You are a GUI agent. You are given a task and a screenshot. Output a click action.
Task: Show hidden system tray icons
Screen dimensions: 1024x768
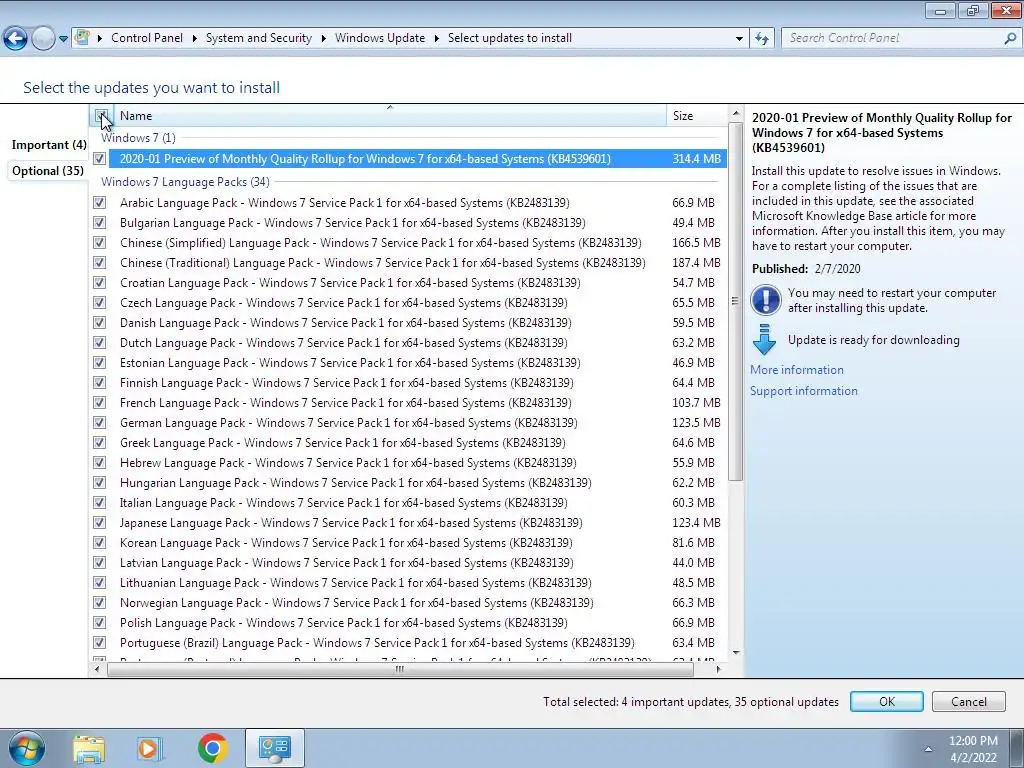click(928, 749)
